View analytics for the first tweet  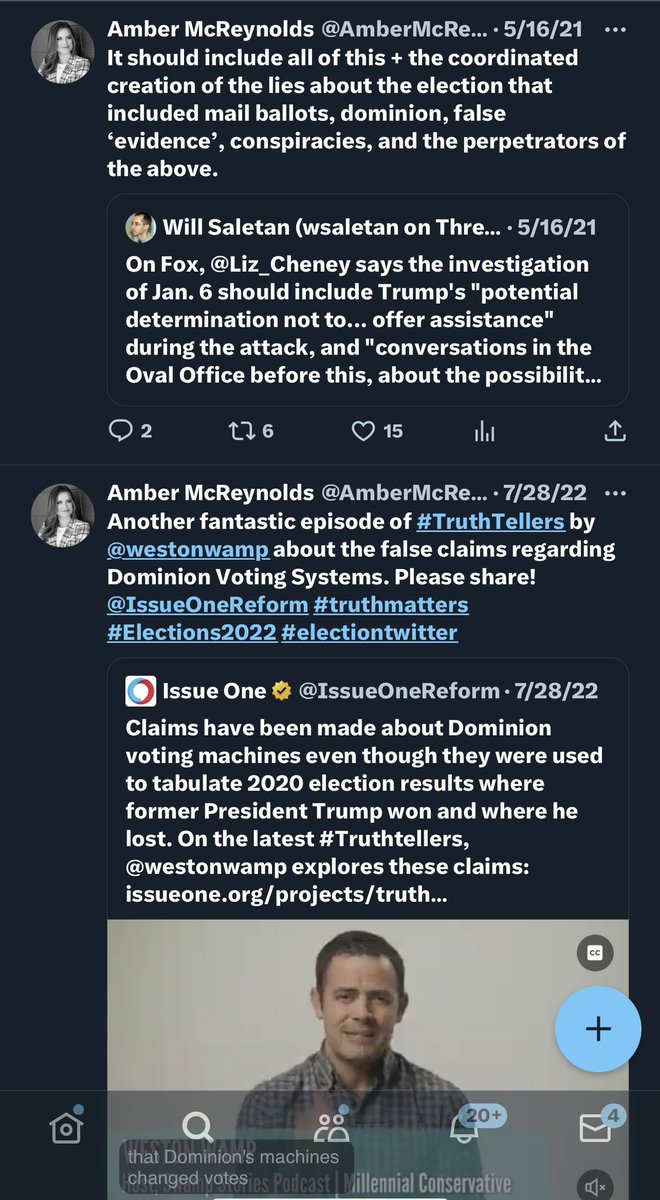(x=485, y=431)
